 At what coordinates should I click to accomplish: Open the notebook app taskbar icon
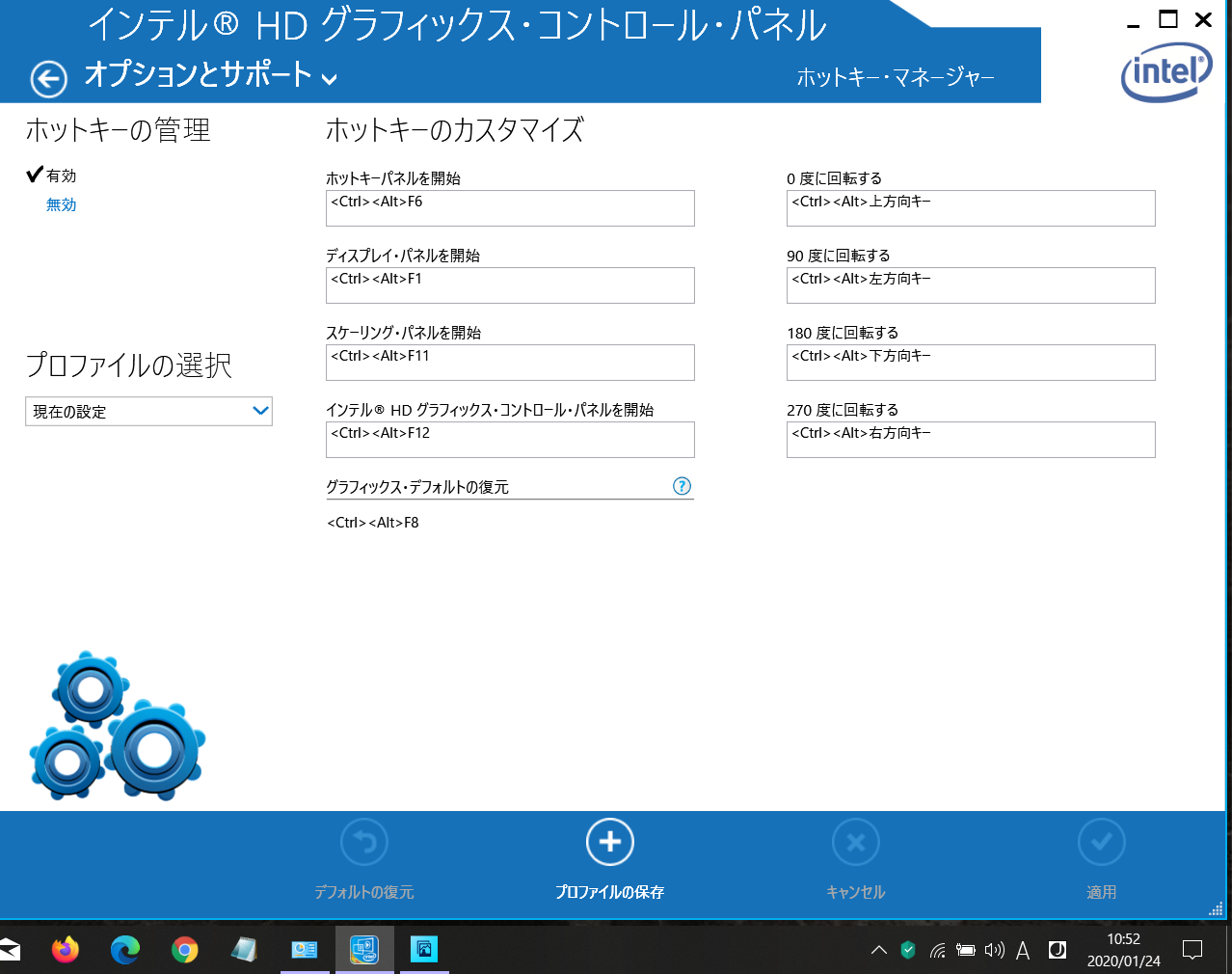click(245, 950)
